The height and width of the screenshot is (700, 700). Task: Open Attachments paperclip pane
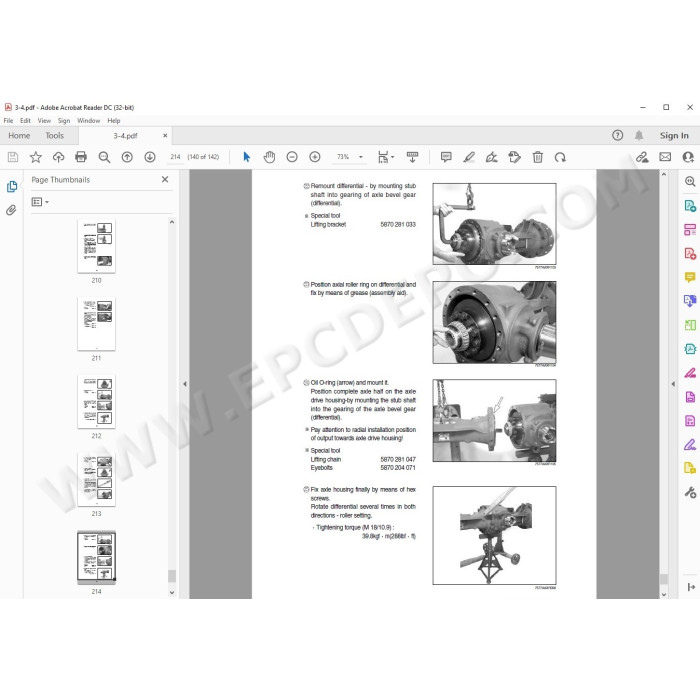[x=11, y=210]
